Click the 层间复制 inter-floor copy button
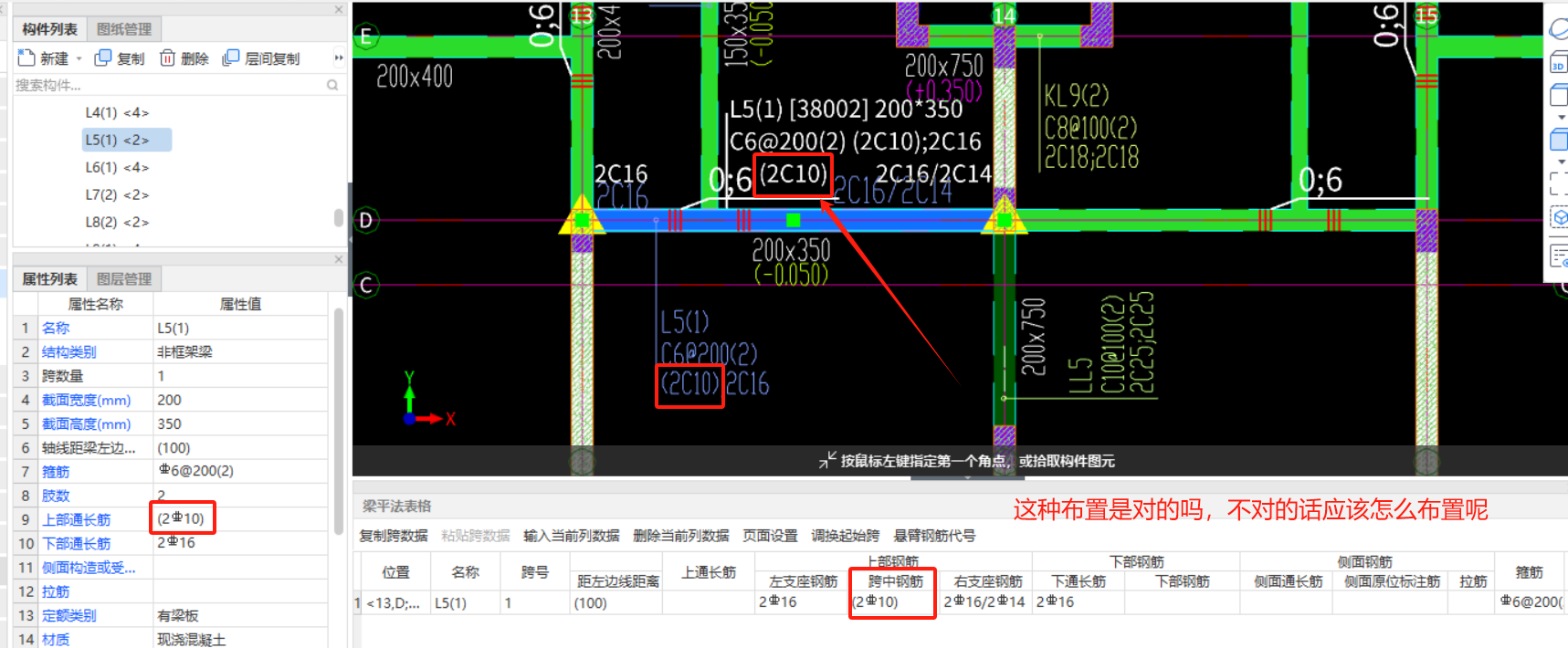The image size is (1568, 648). point(261,57)
